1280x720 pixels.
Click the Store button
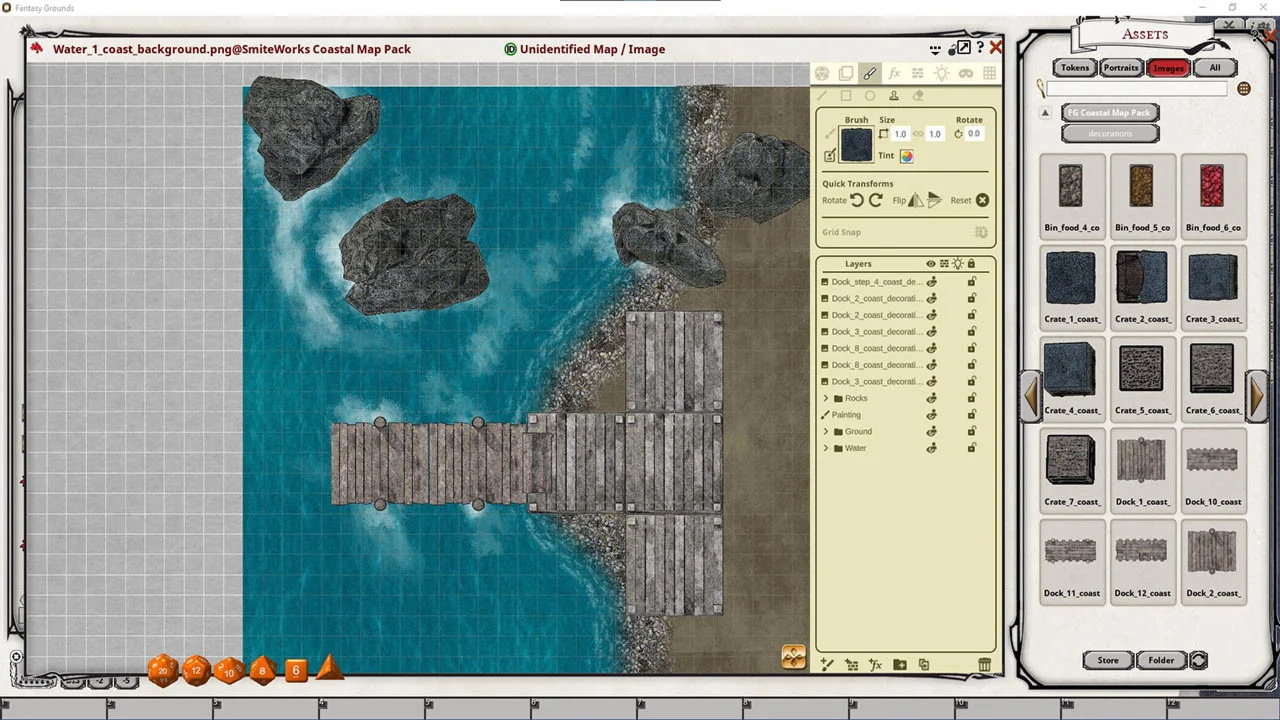point(1108,660)
